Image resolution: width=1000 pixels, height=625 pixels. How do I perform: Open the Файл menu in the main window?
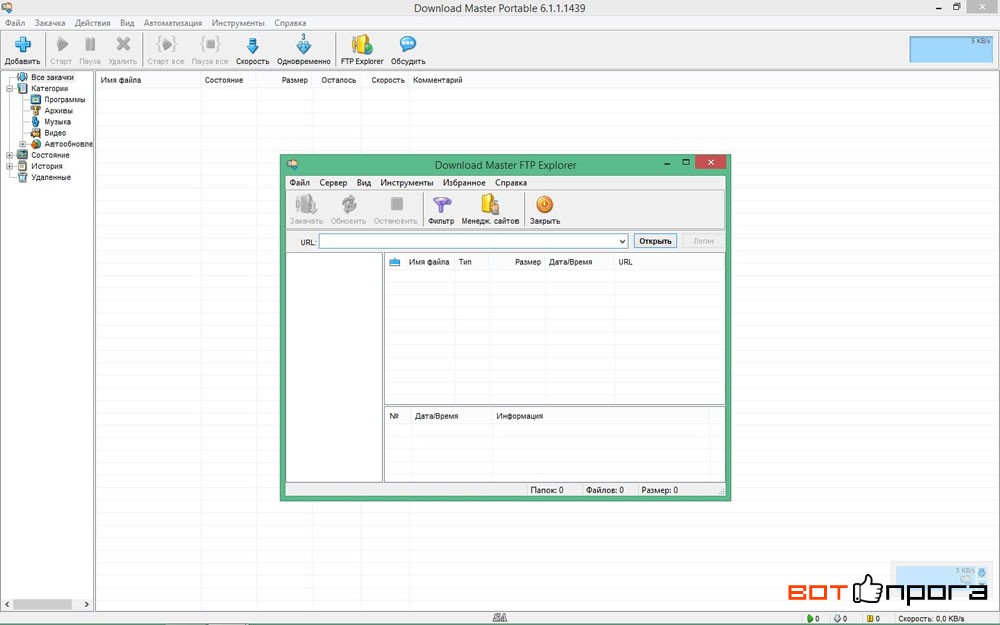[x=15, y=23]
